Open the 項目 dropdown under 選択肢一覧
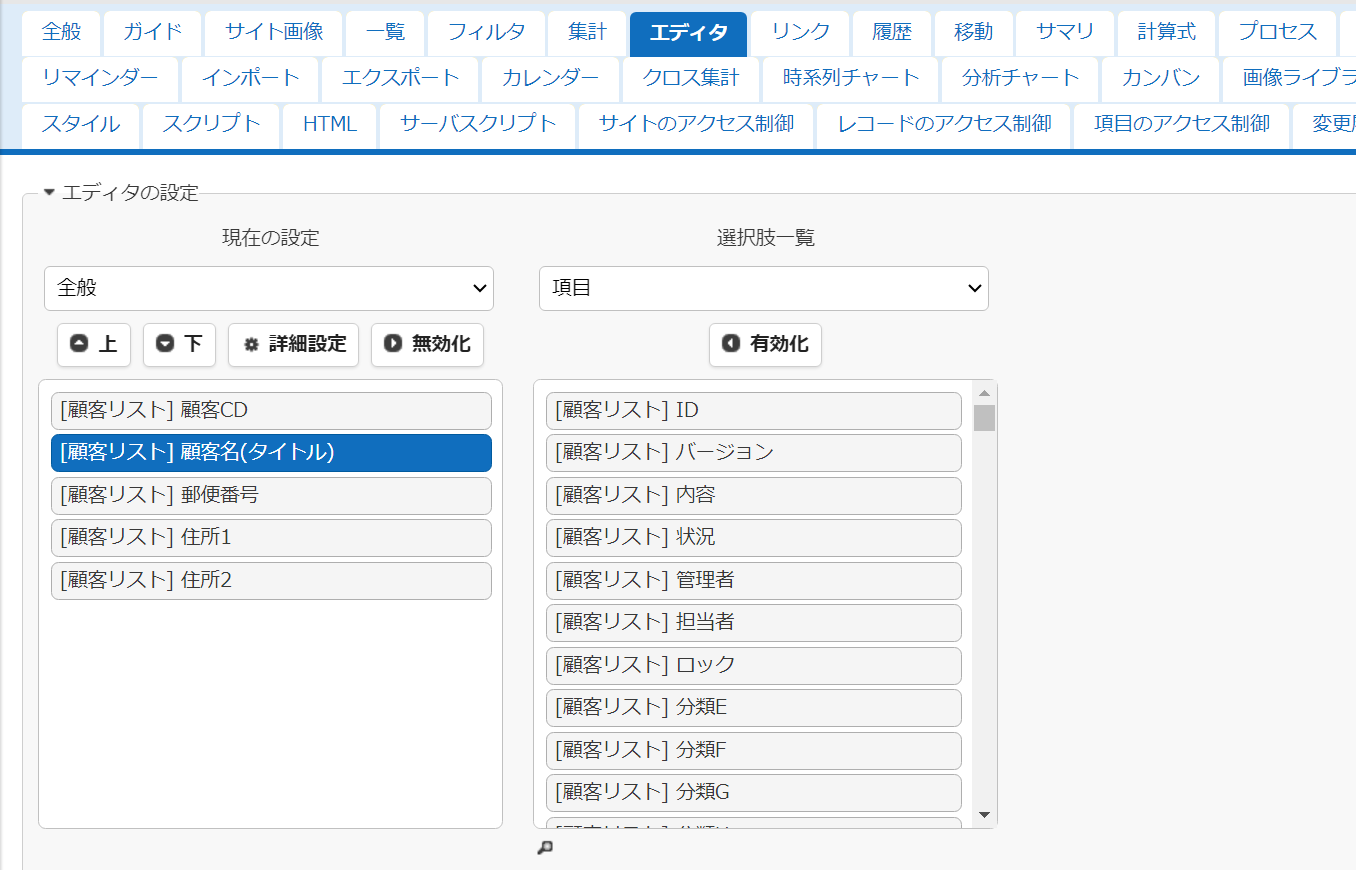 point(764,288)
